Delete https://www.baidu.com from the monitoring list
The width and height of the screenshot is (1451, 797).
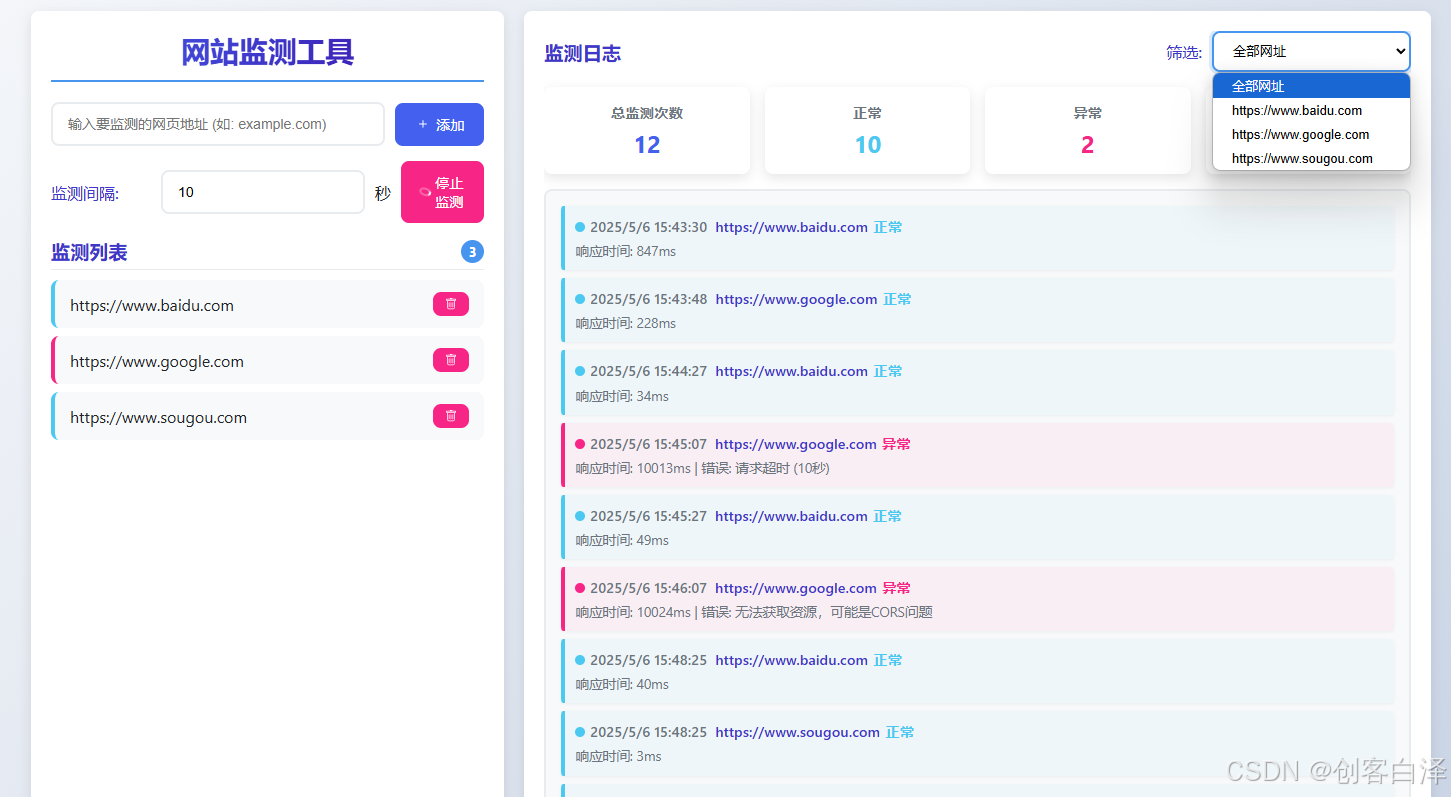[x=450, y=304]
